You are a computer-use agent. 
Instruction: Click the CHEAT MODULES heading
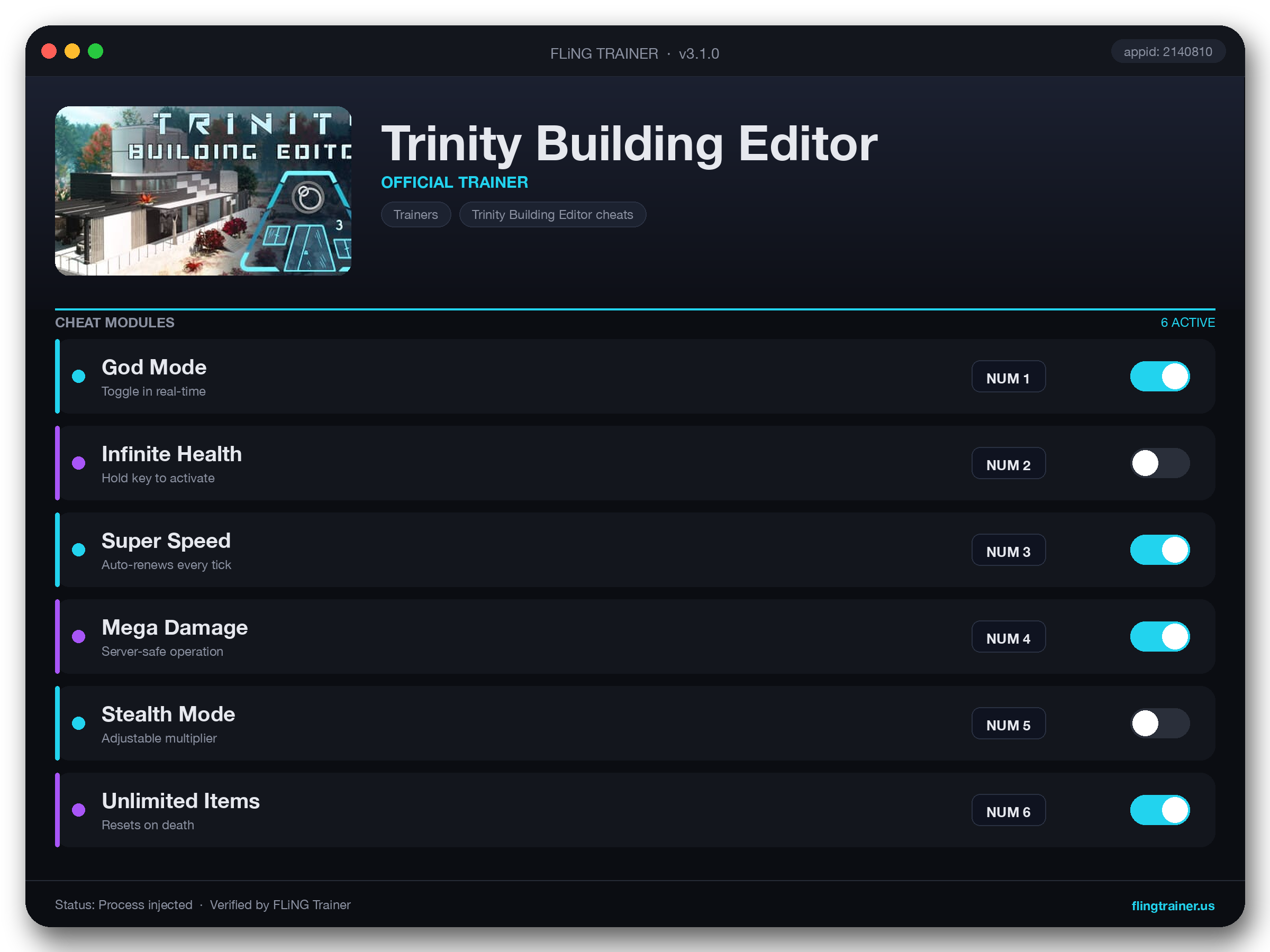tap(115, 323)
